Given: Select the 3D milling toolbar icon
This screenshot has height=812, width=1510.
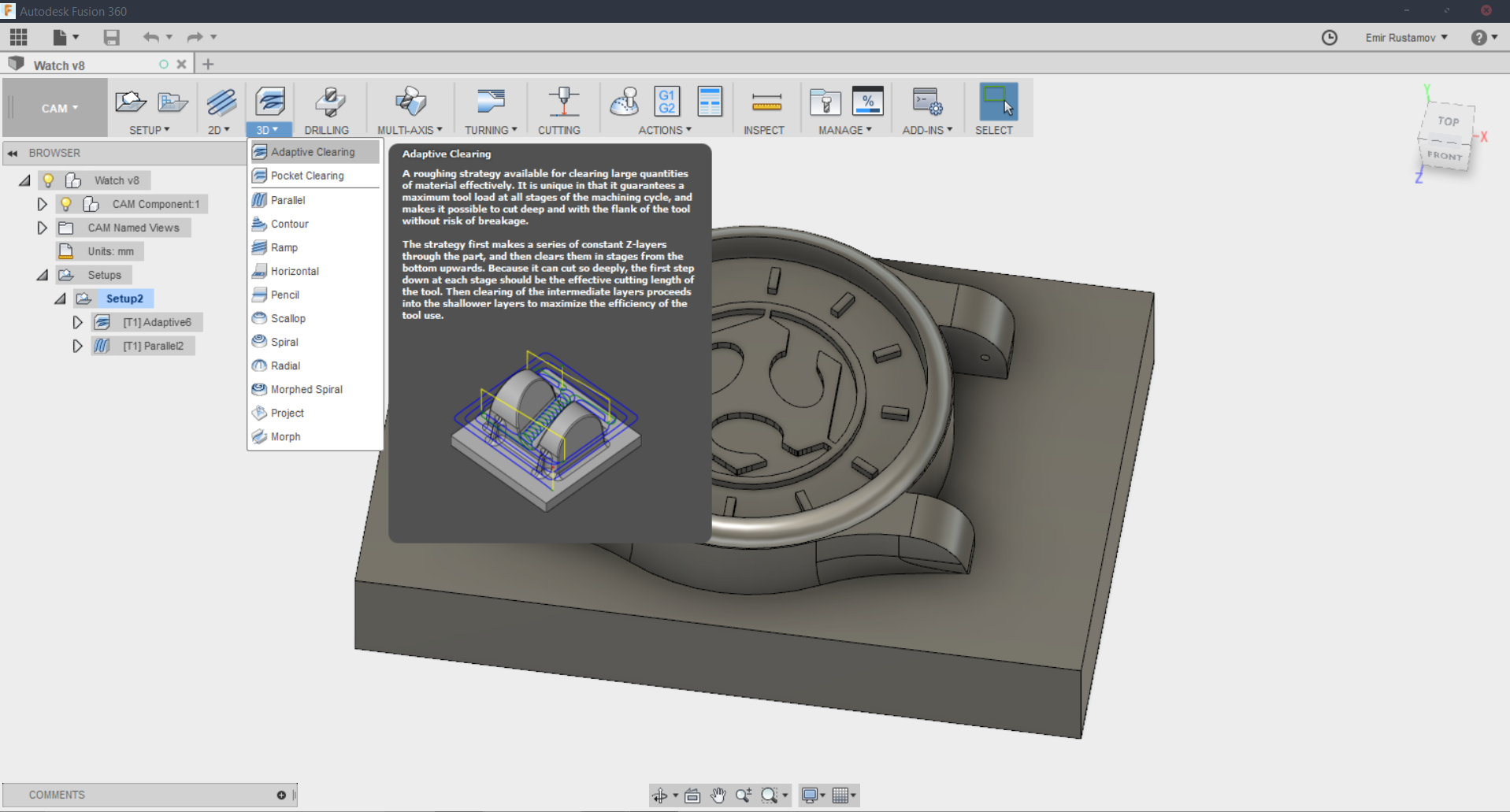Looking at the screenshot, I should pyautogui.click(x=270, y=102).
